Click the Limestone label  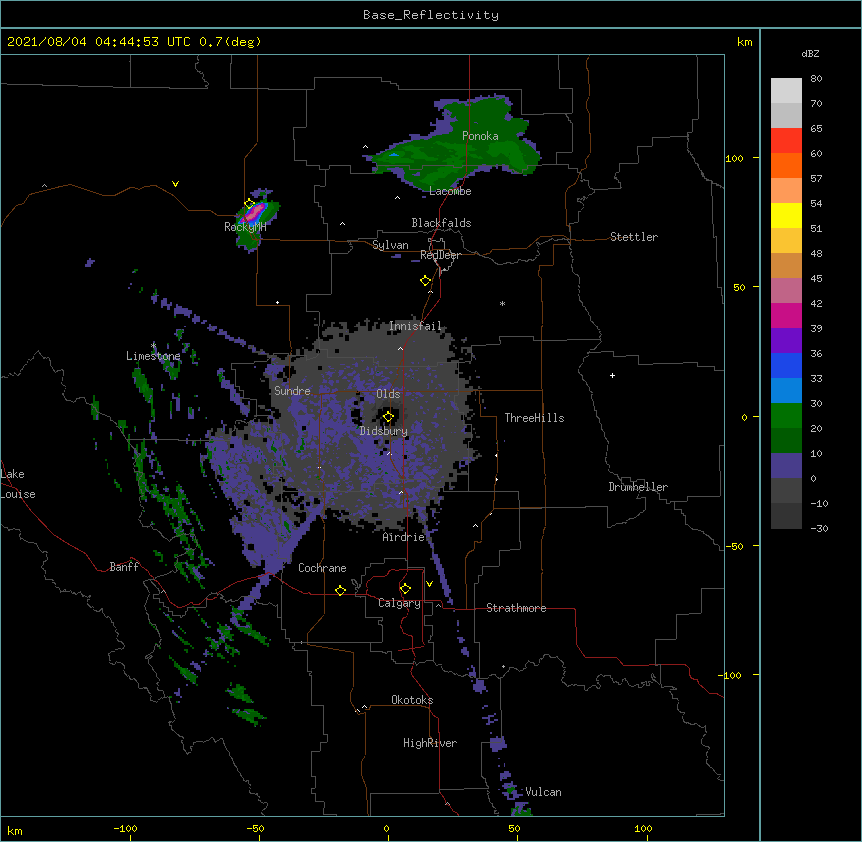pos(153,356)
